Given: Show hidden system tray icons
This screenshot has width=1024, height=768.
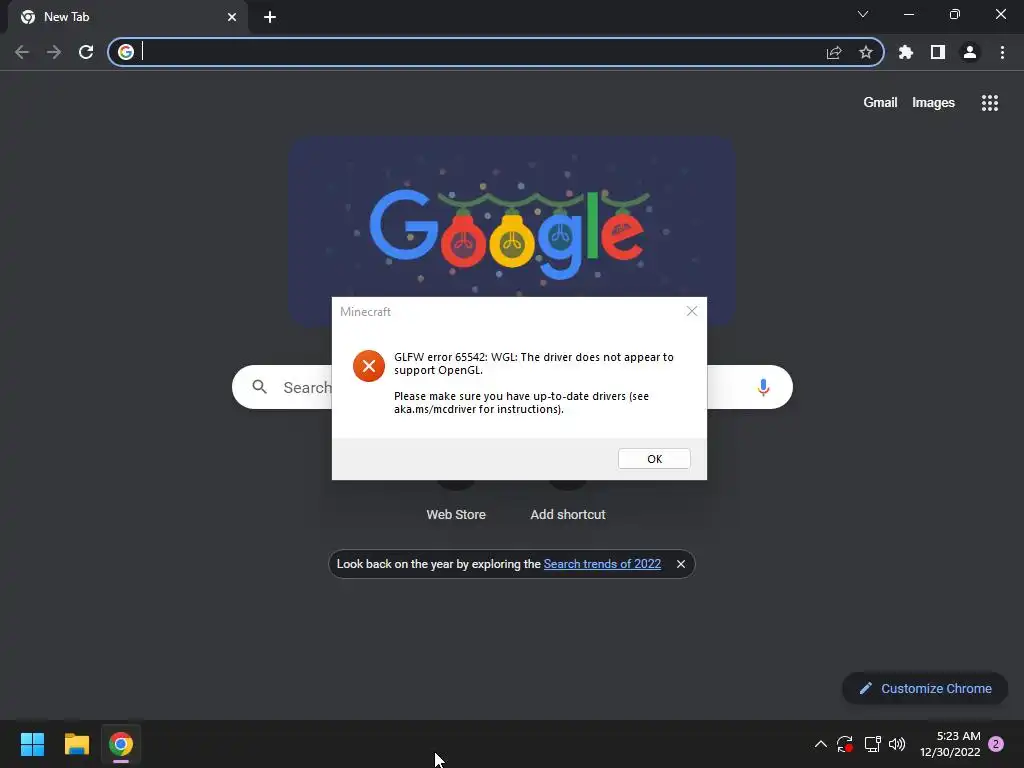Looking at the screenshot, I should point(821,744).
